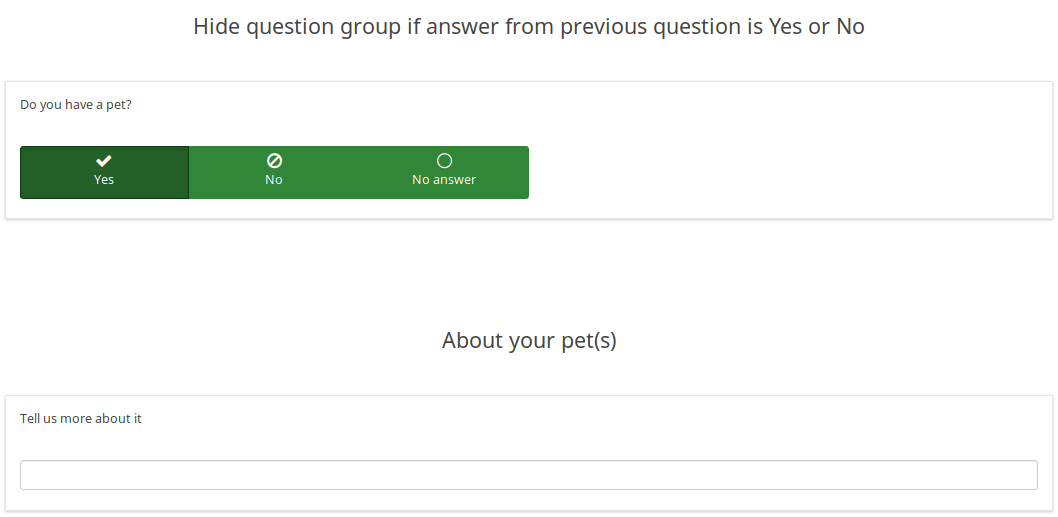Click the ban icon above No
Viewport: 1058px width, 517px height.
pos(274,160)
